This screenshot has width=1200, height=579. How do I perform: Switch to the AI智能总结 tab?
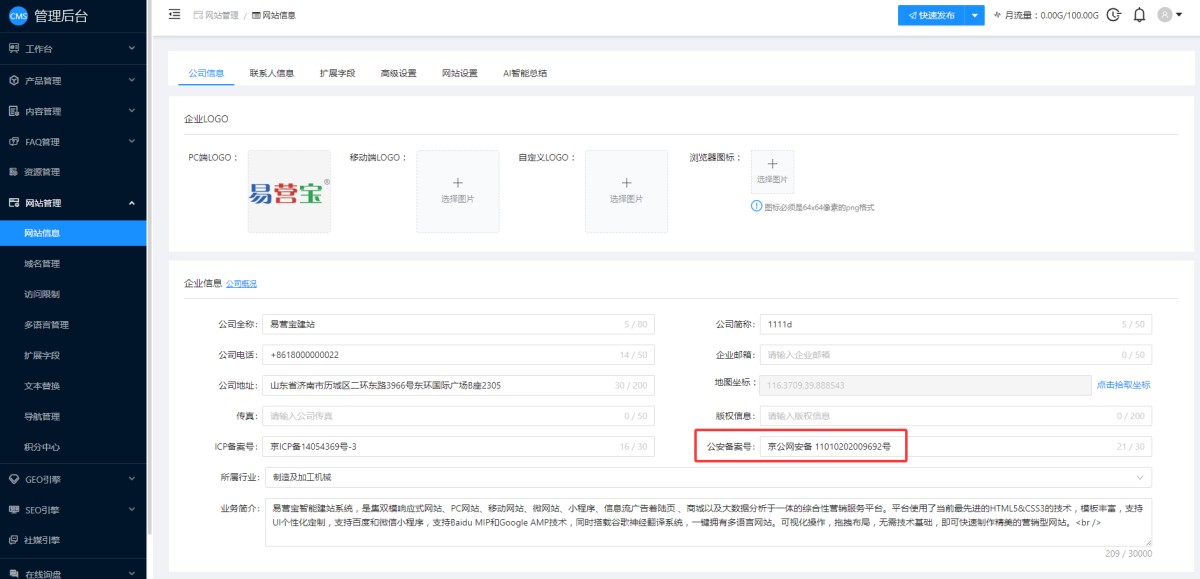(x=525, y=73)
